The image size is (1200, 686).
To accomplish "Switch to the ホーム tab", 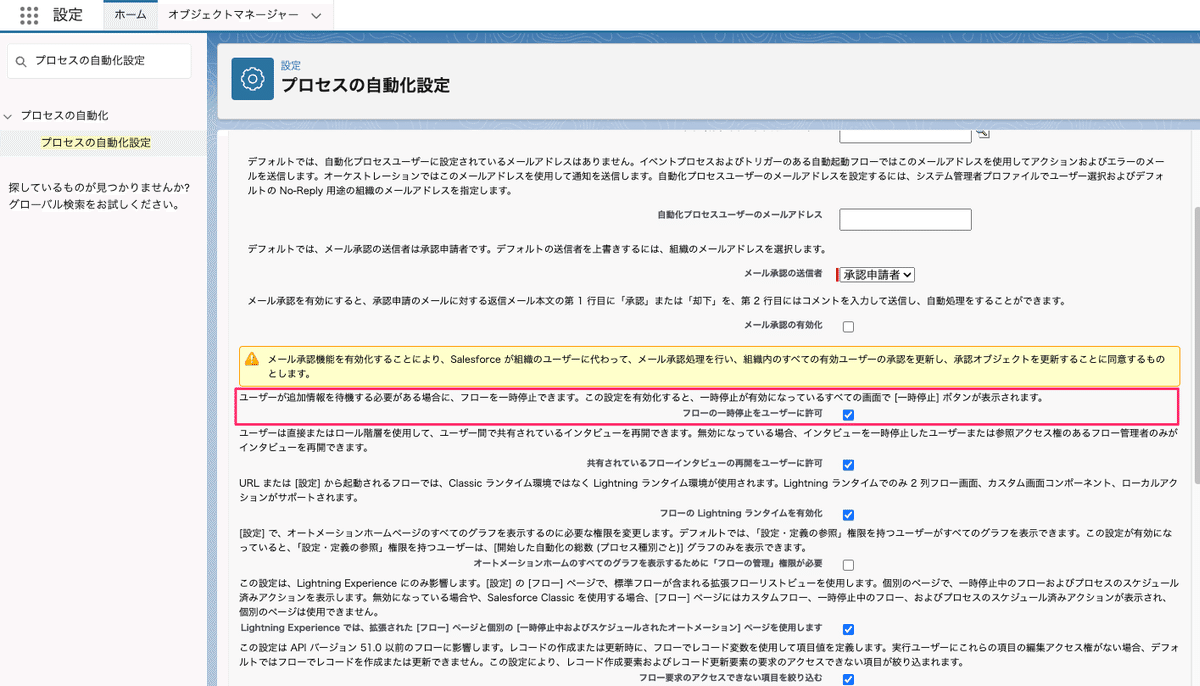I will 130,15.
